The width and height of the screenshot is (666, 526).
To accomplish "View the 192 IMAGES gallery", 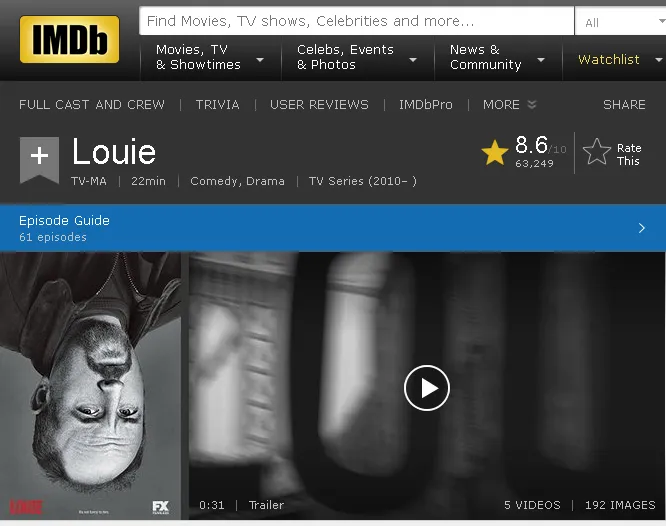I will click(620, 505).
